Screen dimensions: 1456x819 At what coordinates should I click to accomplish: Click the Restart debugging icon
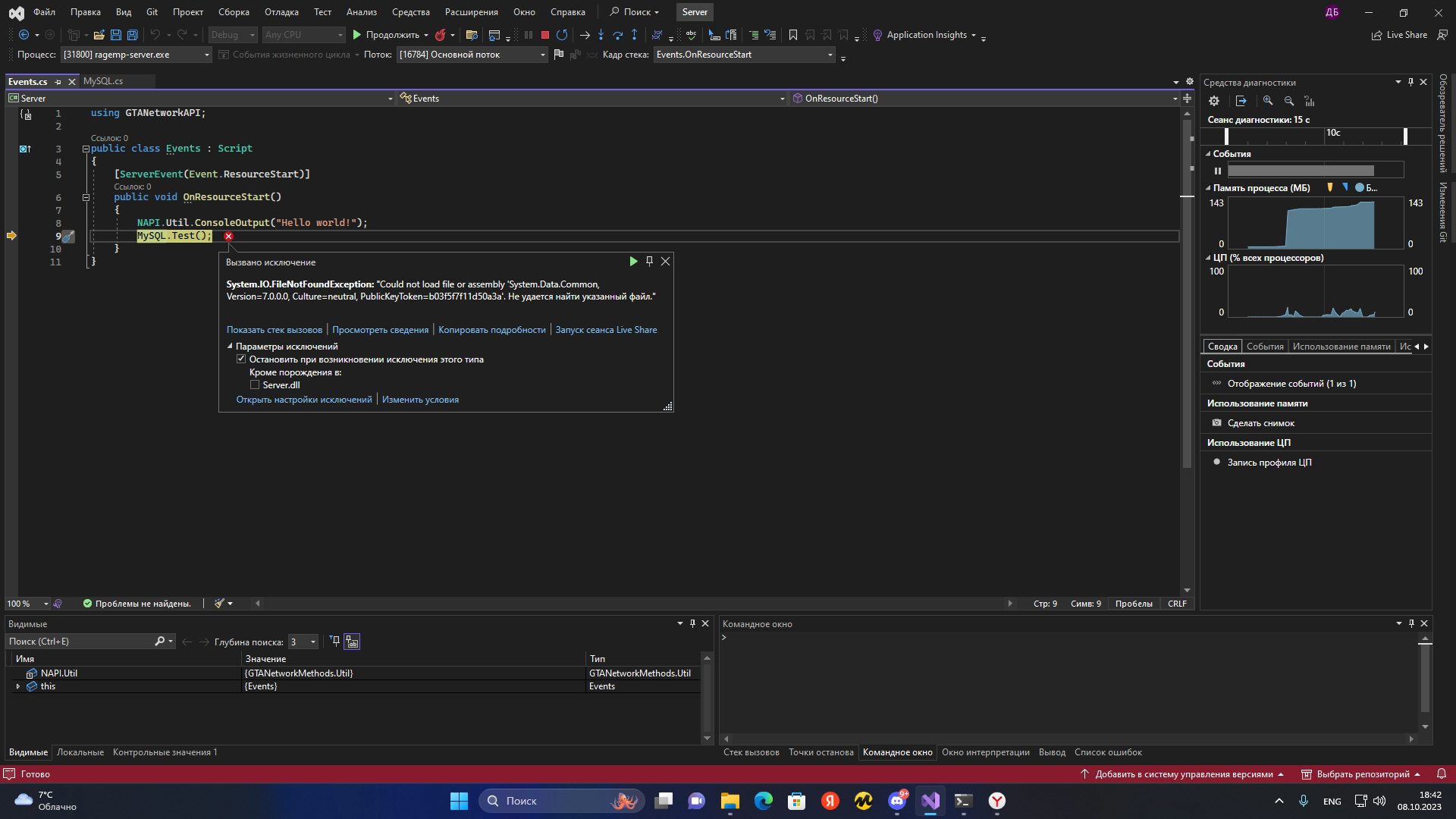click(562, 35)
